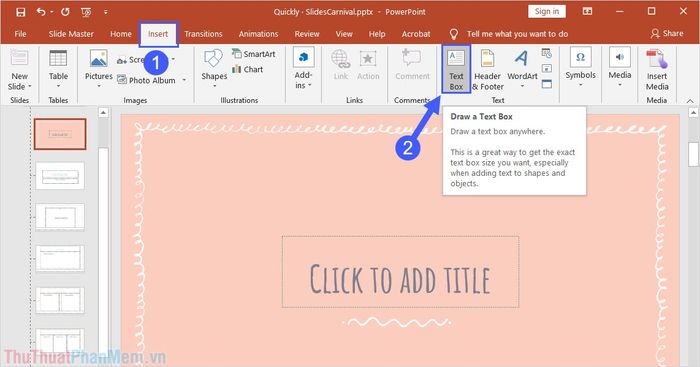Switch to the Transitions tab

[203, 34]
